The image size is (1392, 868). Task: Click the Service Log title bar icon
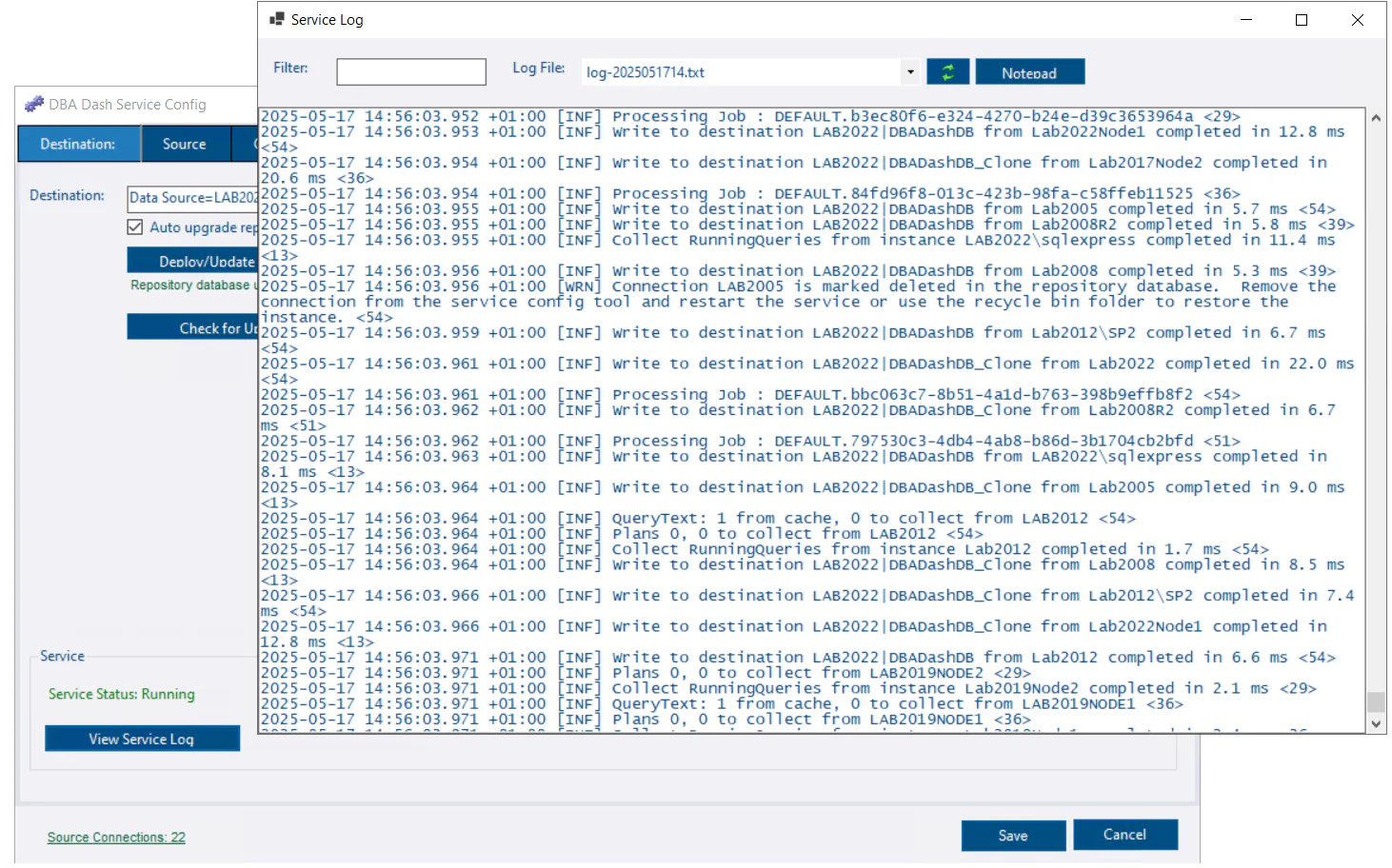pyautogui.click(x=277, y=18)
